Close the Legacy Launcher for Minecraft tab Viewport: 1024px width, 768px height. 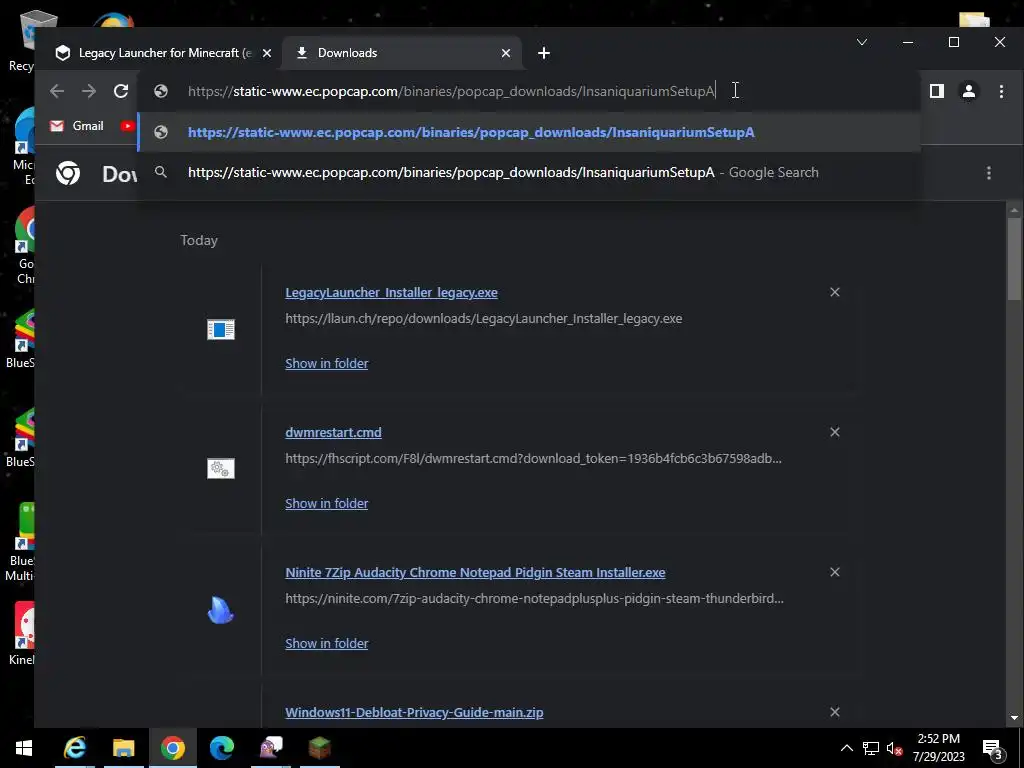click(266, 53)
